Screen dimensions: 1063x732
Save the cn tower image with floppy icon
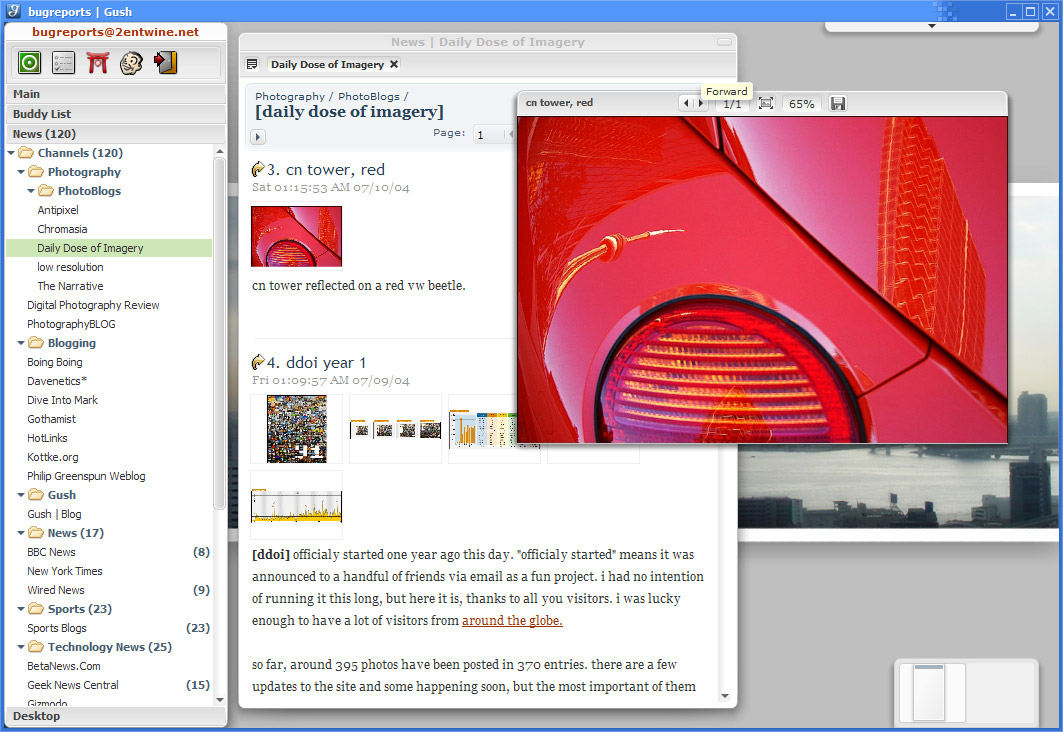838,103
